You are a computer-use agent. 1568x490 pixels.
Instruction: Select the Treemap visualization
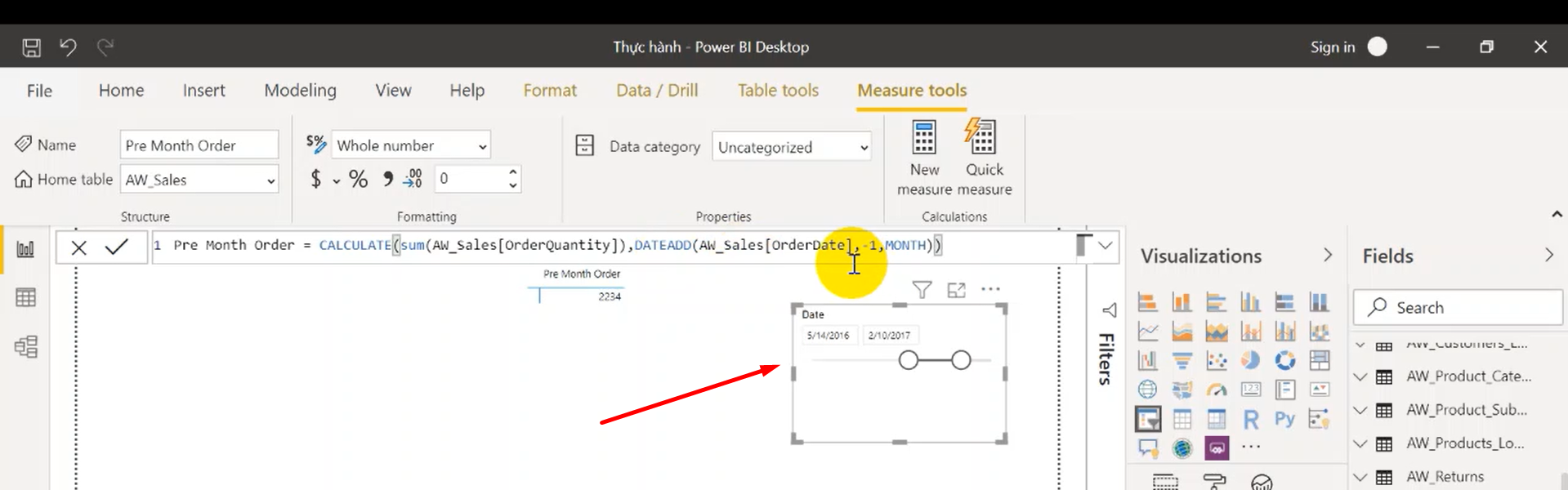click(x=1320, y=360)
